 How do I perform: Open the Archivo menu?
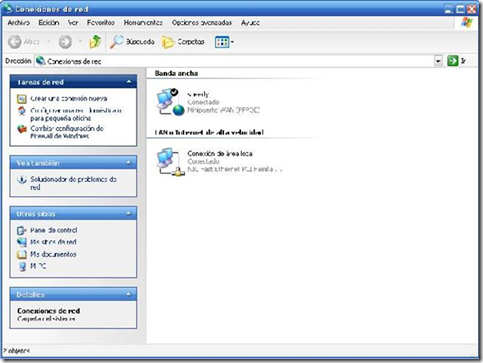(19, 23)
